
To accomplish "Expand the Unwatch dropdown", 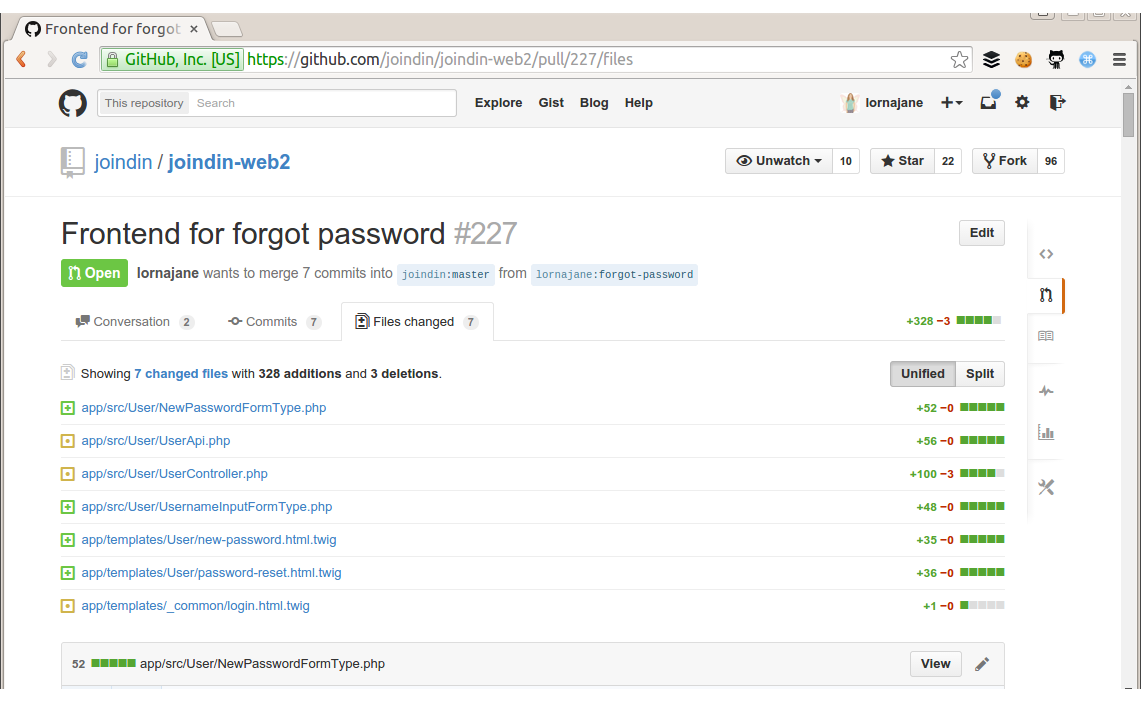I will coord(779,161).
